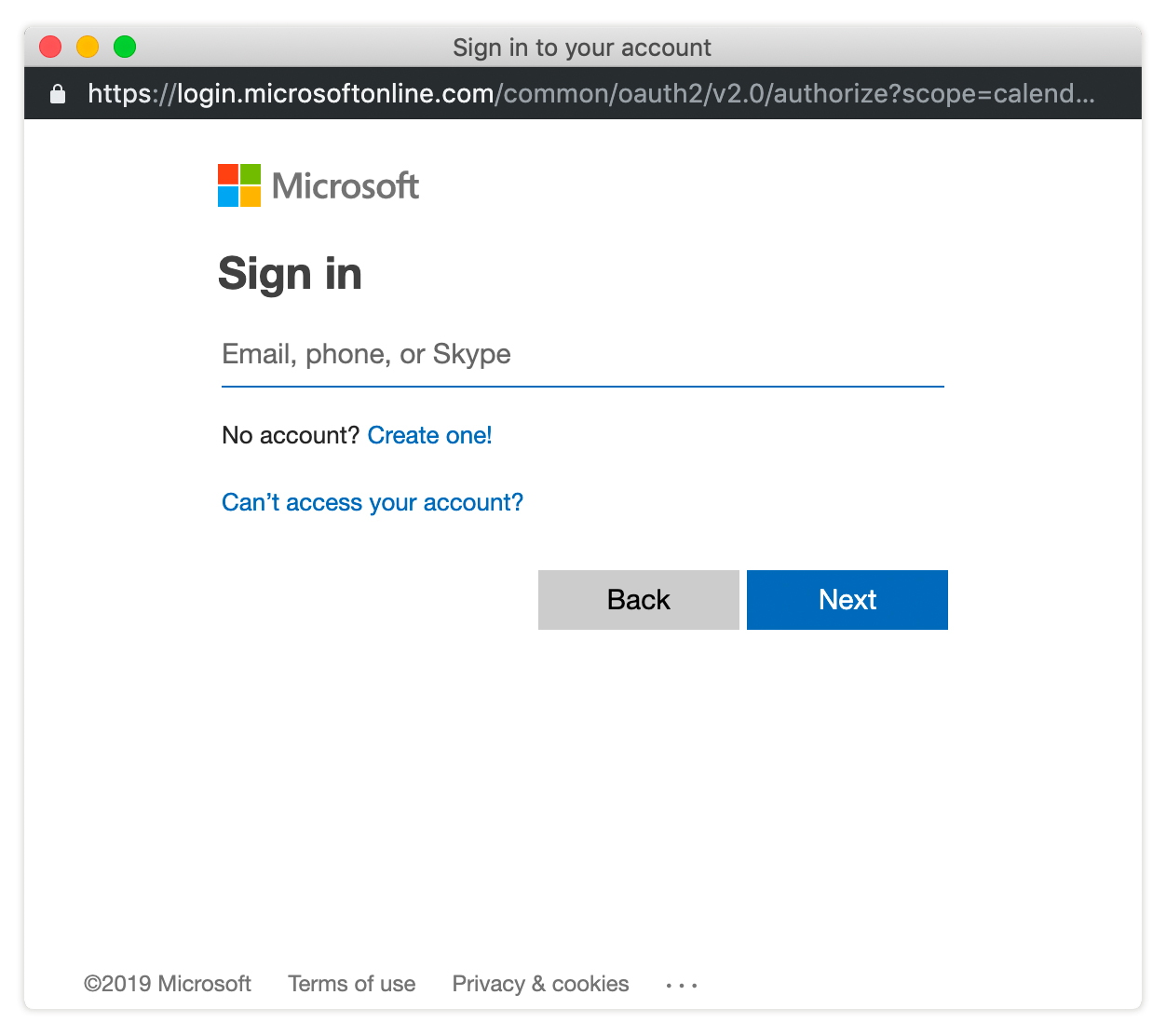1166x1036 pixels.
Task: Open the Create one! link
Action: tap(429, 435)
